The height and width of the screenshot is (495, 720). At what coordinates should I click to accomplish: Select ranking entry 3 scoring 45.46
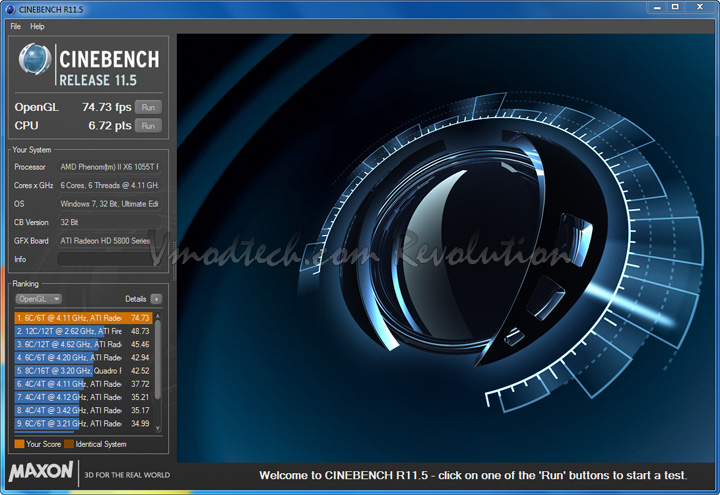pyautogui.click(x=83, y=344)
